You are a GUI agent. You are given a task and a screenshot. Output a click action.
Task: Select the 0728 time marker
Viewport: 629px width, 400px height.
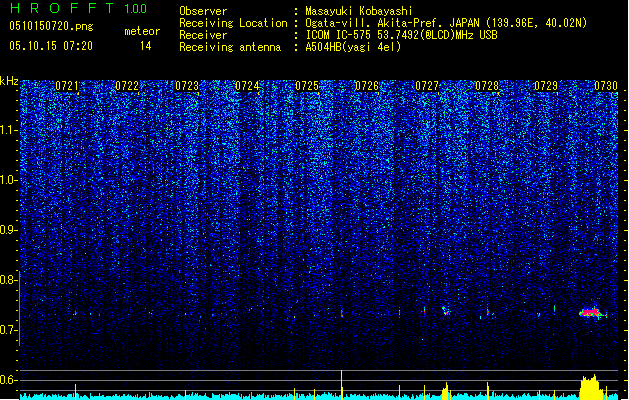[x=487, y=86]
